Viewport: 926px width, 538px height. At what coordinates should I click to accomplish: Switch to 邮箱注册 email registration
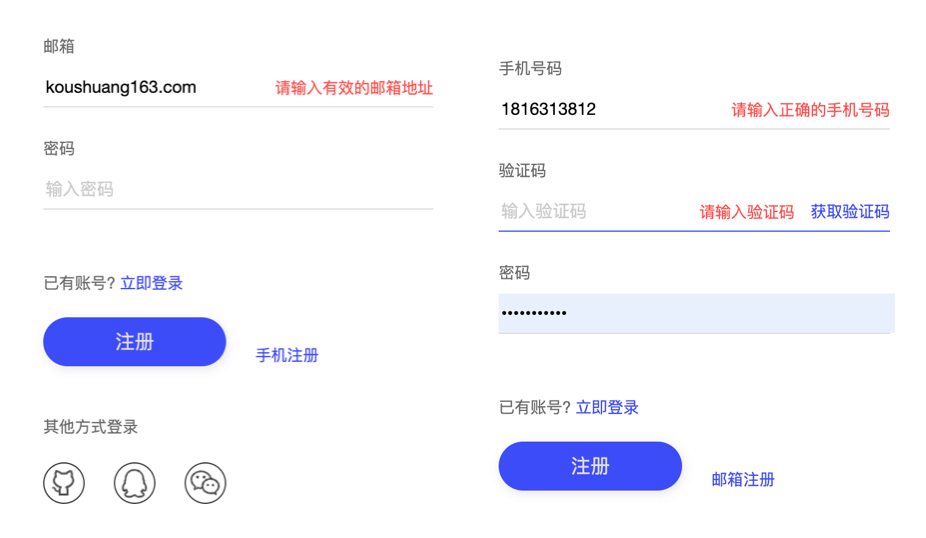coord(743,479)
